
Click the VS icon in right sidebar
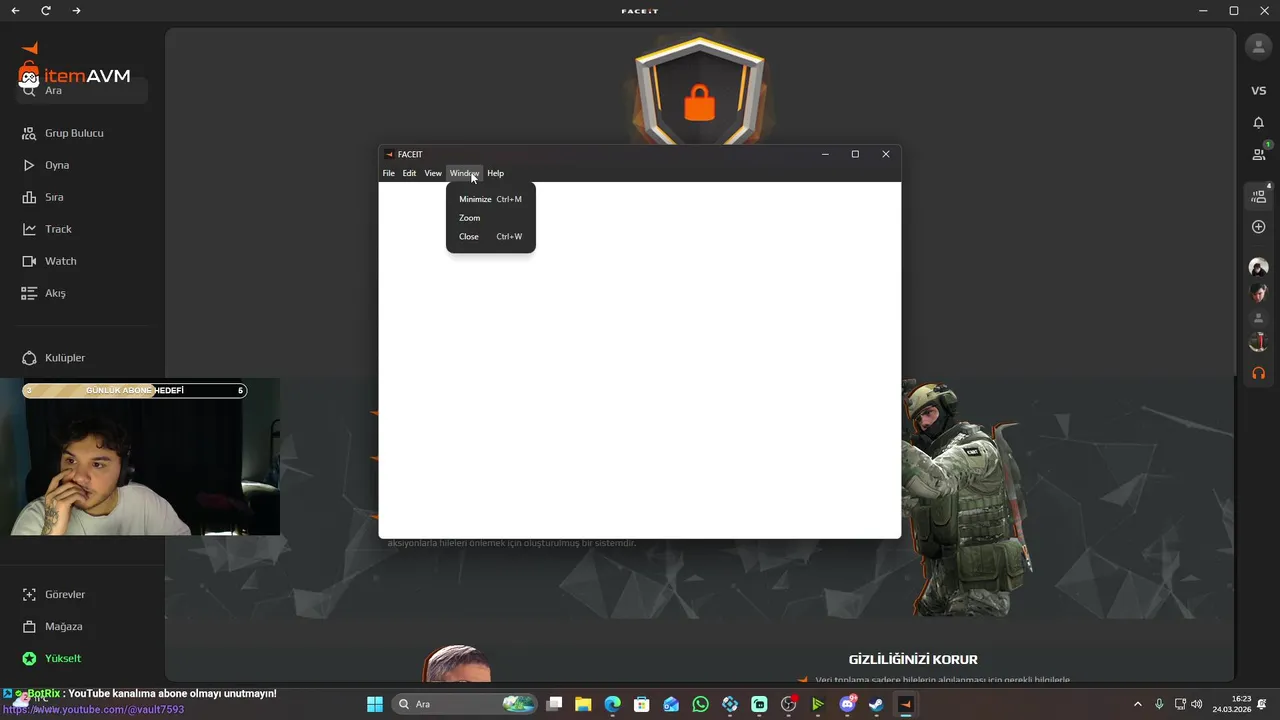point(1258,91)
